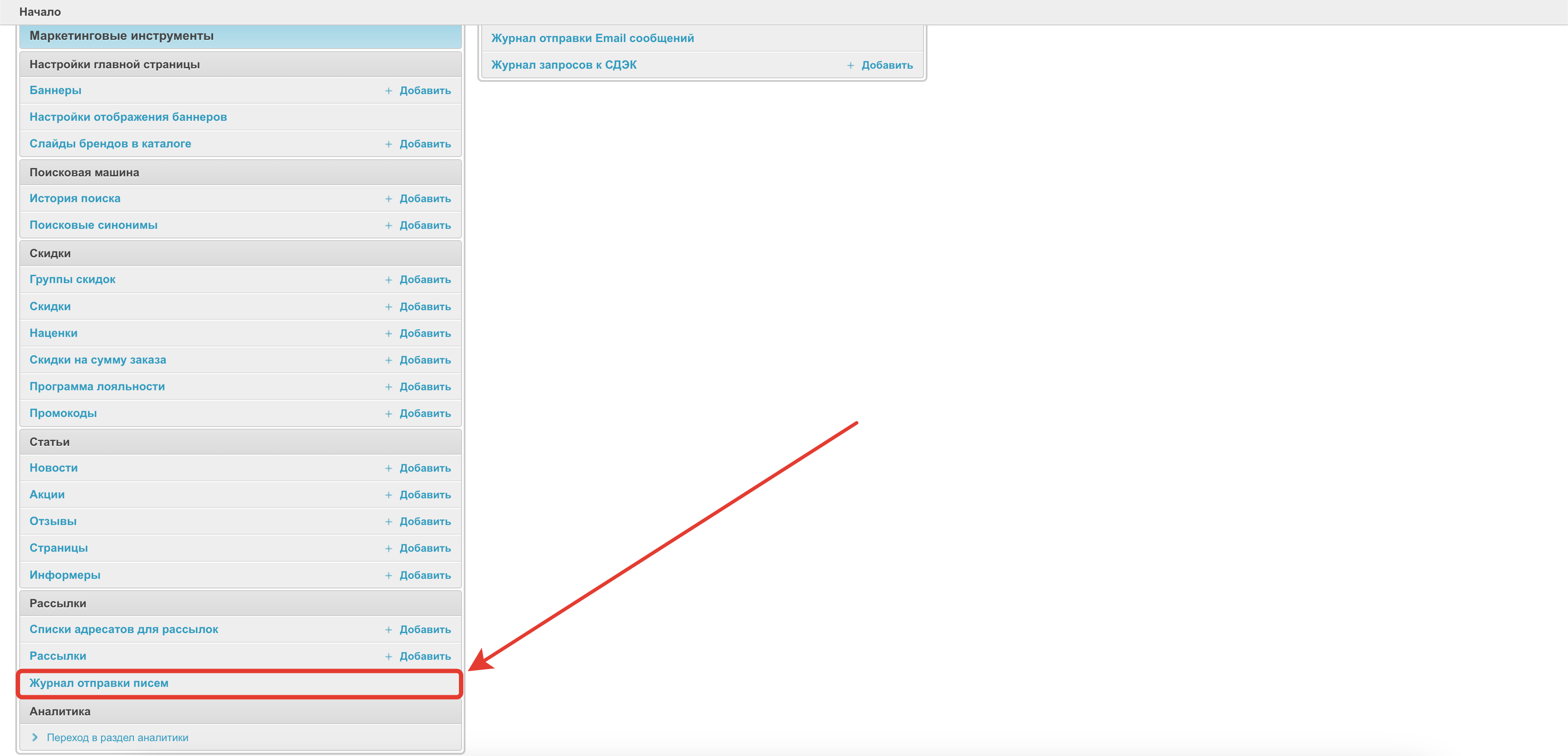Click the plus icon next to Баннеры

[x=388, y=91]
